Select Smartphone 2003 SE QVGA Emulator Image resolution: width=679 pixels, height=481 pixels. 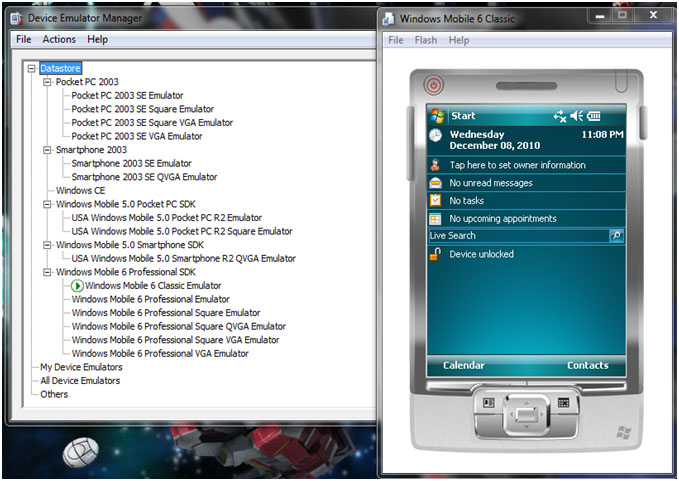click(144, 177)
